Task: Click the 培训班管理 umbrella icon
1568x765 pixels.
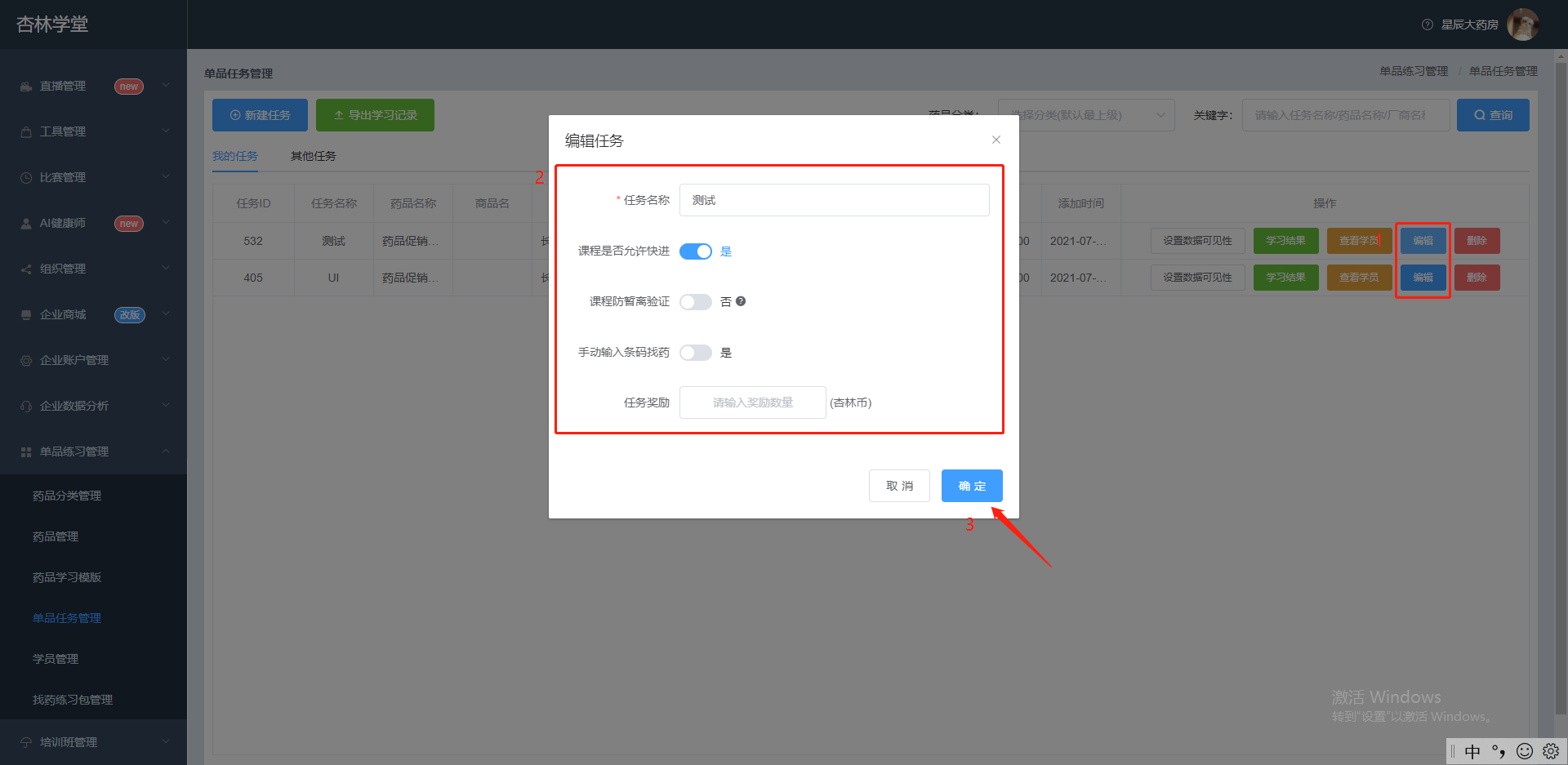Action: pos(26,743)
